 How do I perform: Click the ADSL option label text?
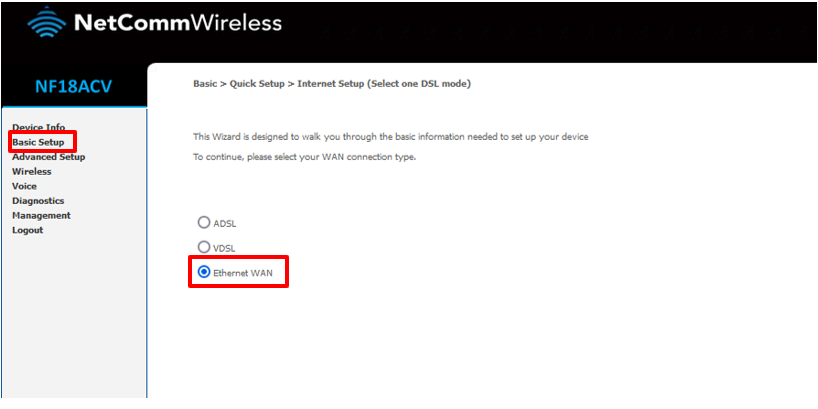click(224, 224)
